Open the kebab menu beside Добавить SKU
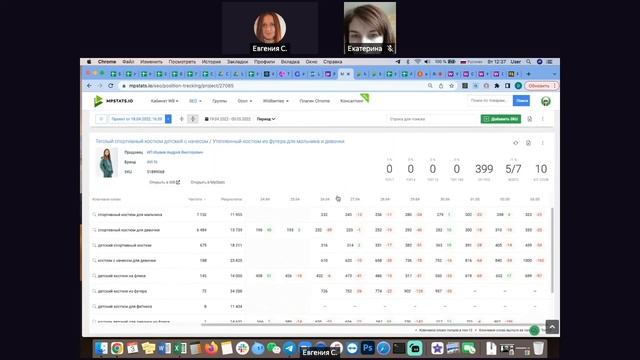640x360 pixels. point(542,119)
